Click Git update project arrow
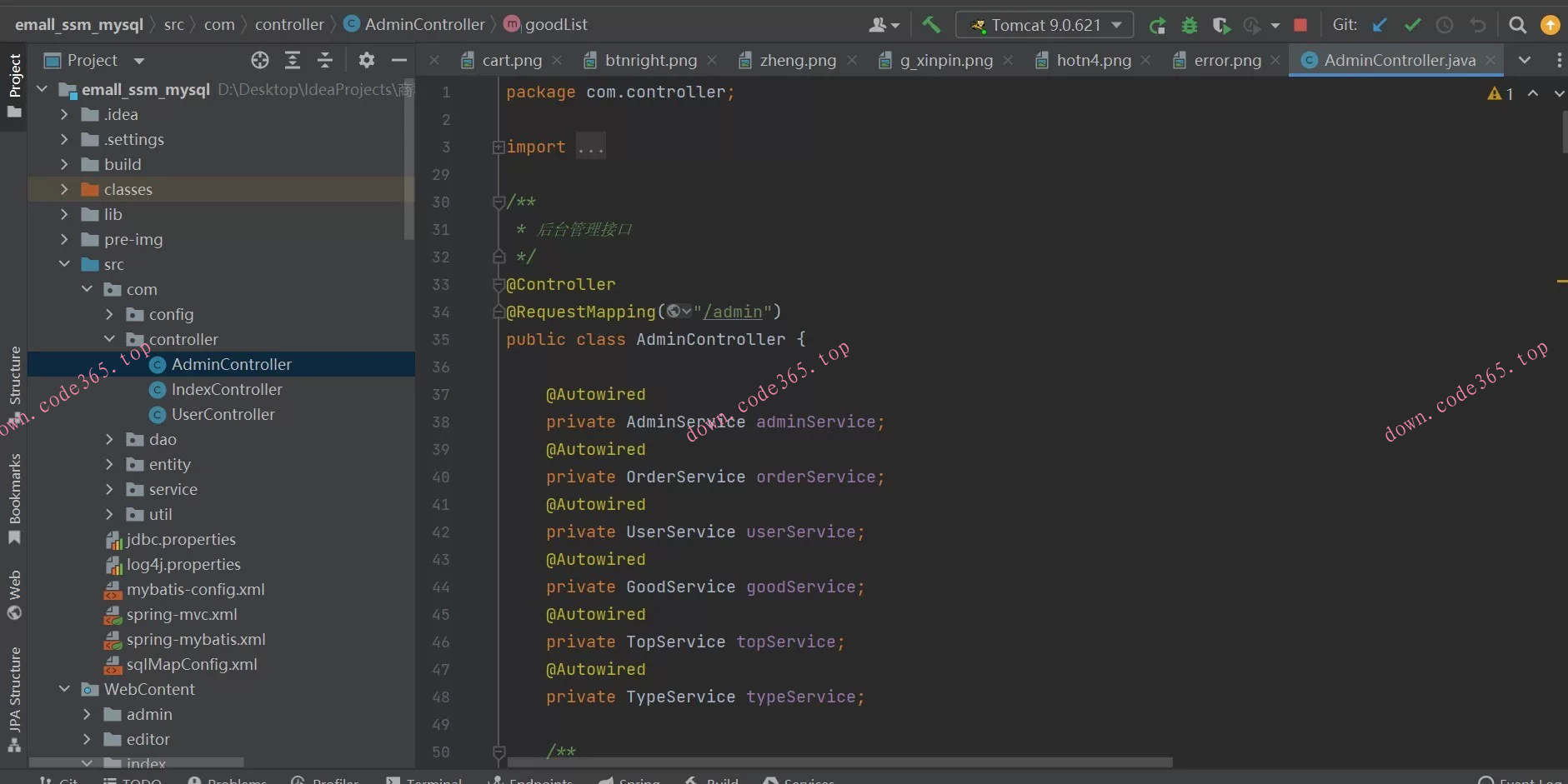Screen dimensions: 1568x784 tap(1380, 26)
